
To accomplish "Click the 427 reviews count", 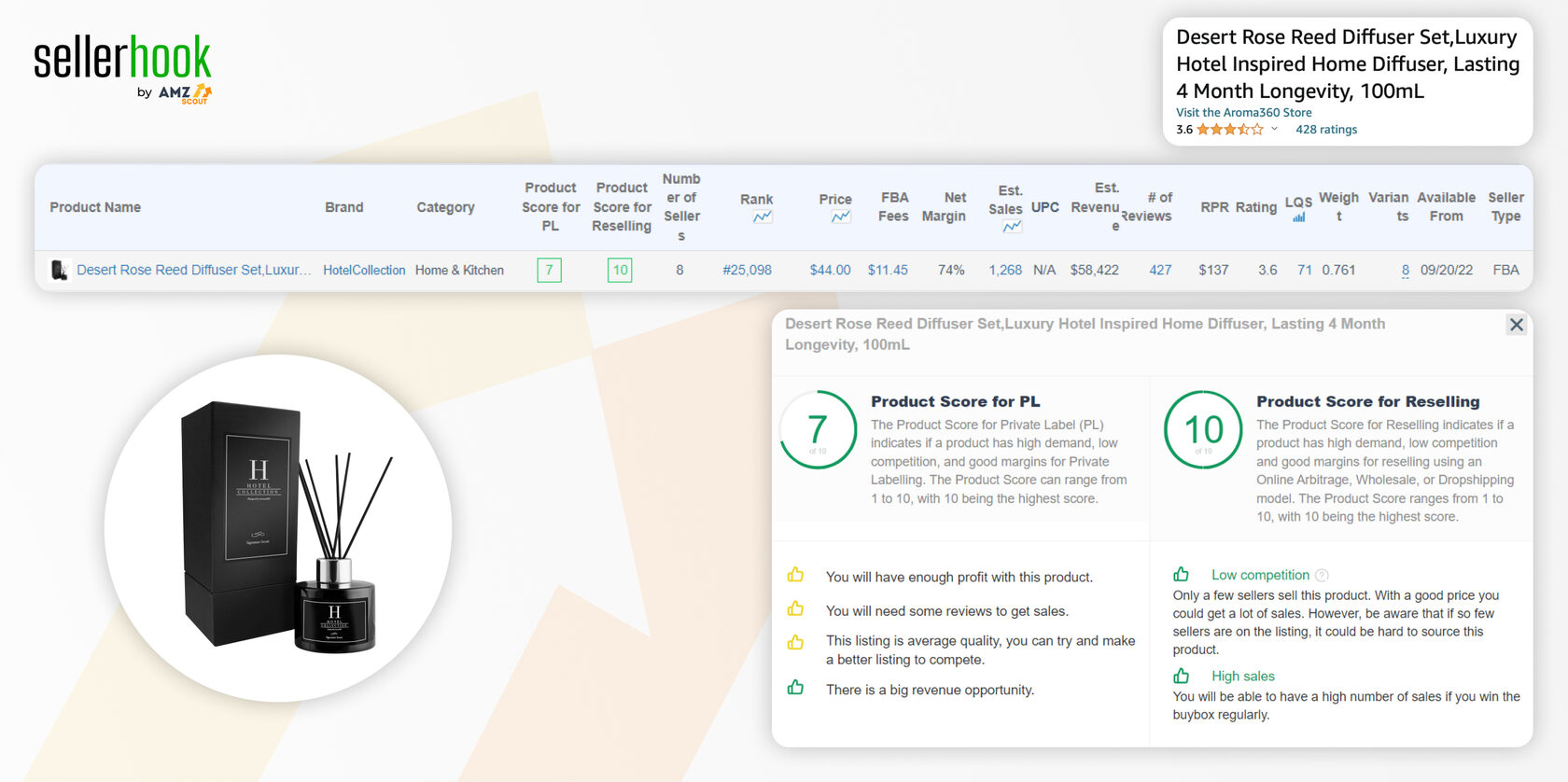I will [x=1160, y=270].
